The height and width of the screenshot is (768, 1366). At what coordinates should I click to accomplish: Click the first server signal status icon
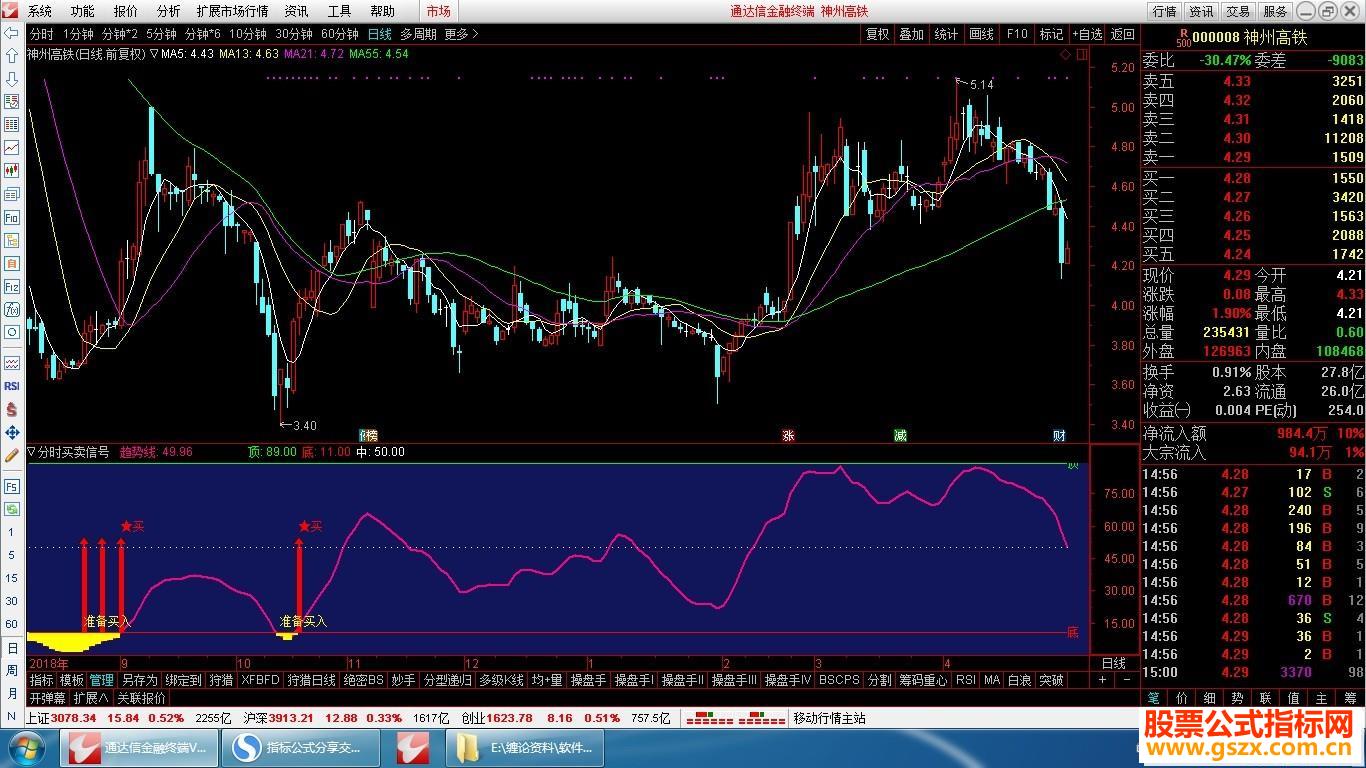click(x=710, y=718)
